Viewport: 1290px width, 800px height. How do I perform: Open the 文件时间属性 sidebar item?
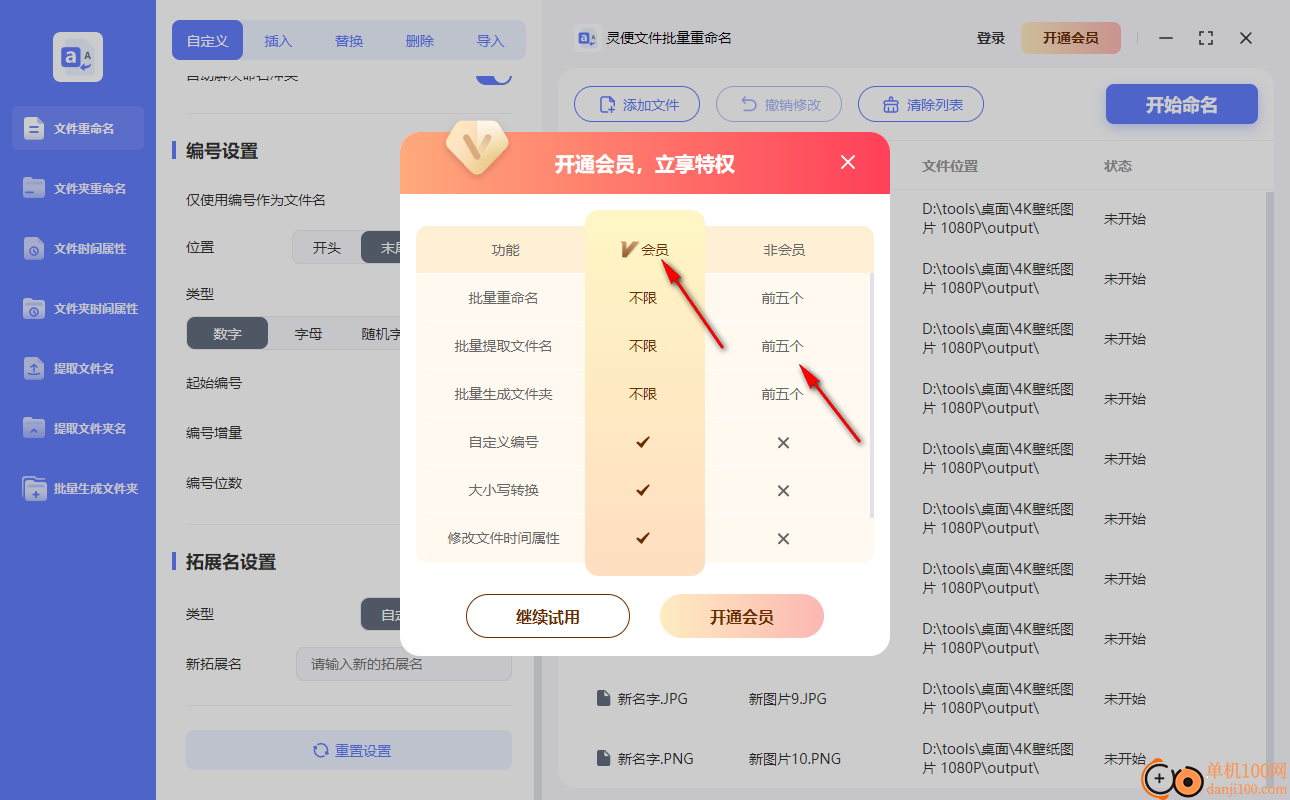click(x=78, y=248)
